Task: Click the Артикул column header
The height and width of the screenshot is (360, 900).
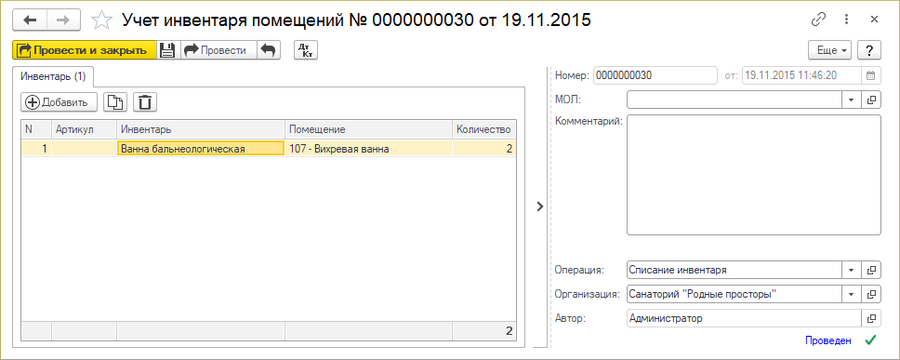Action: click(x=84, y=129)
